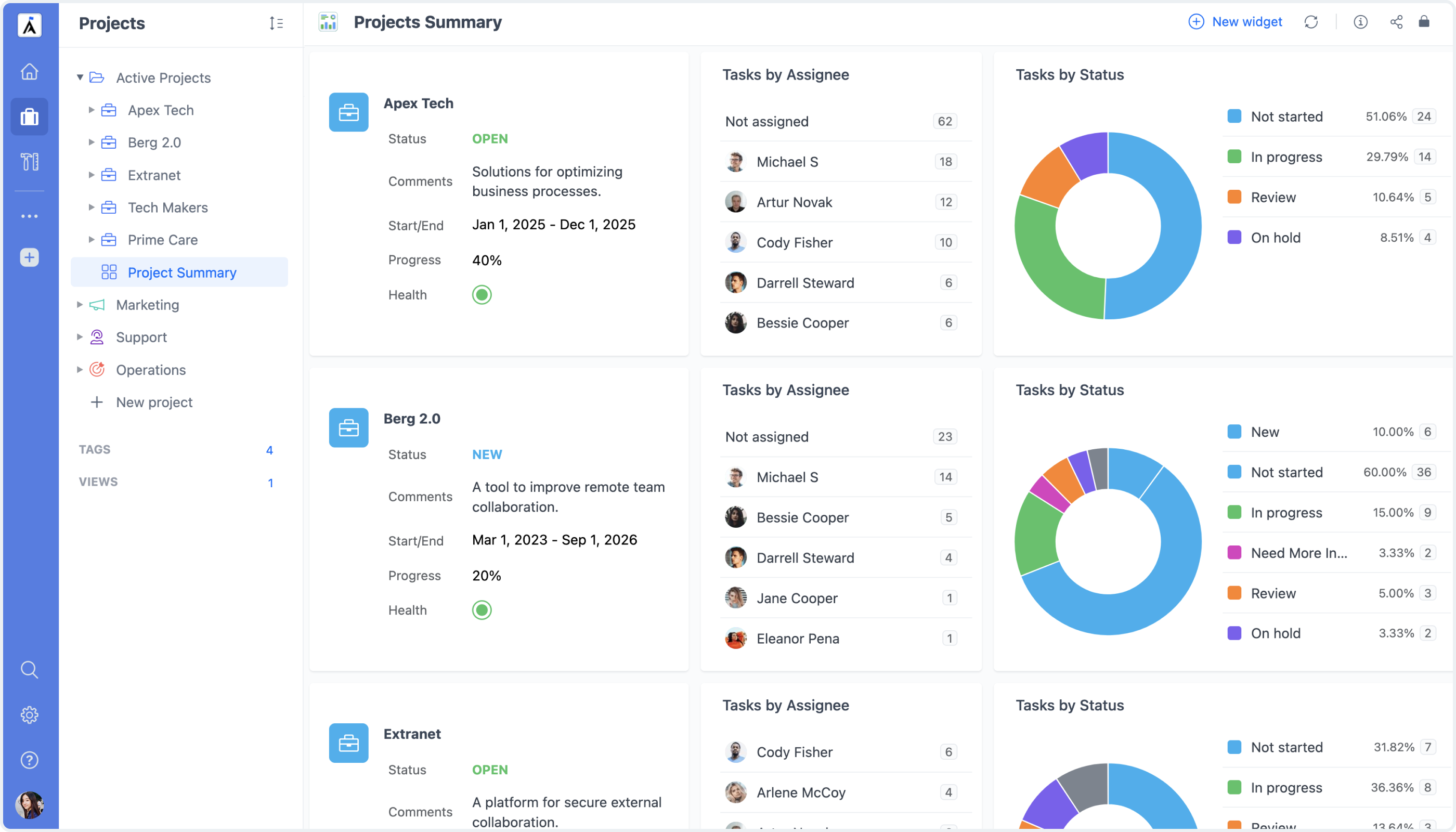Expand the Tech Makers tree item
The width and height of the screenshot is (1456, 832).
coord(91,207)
